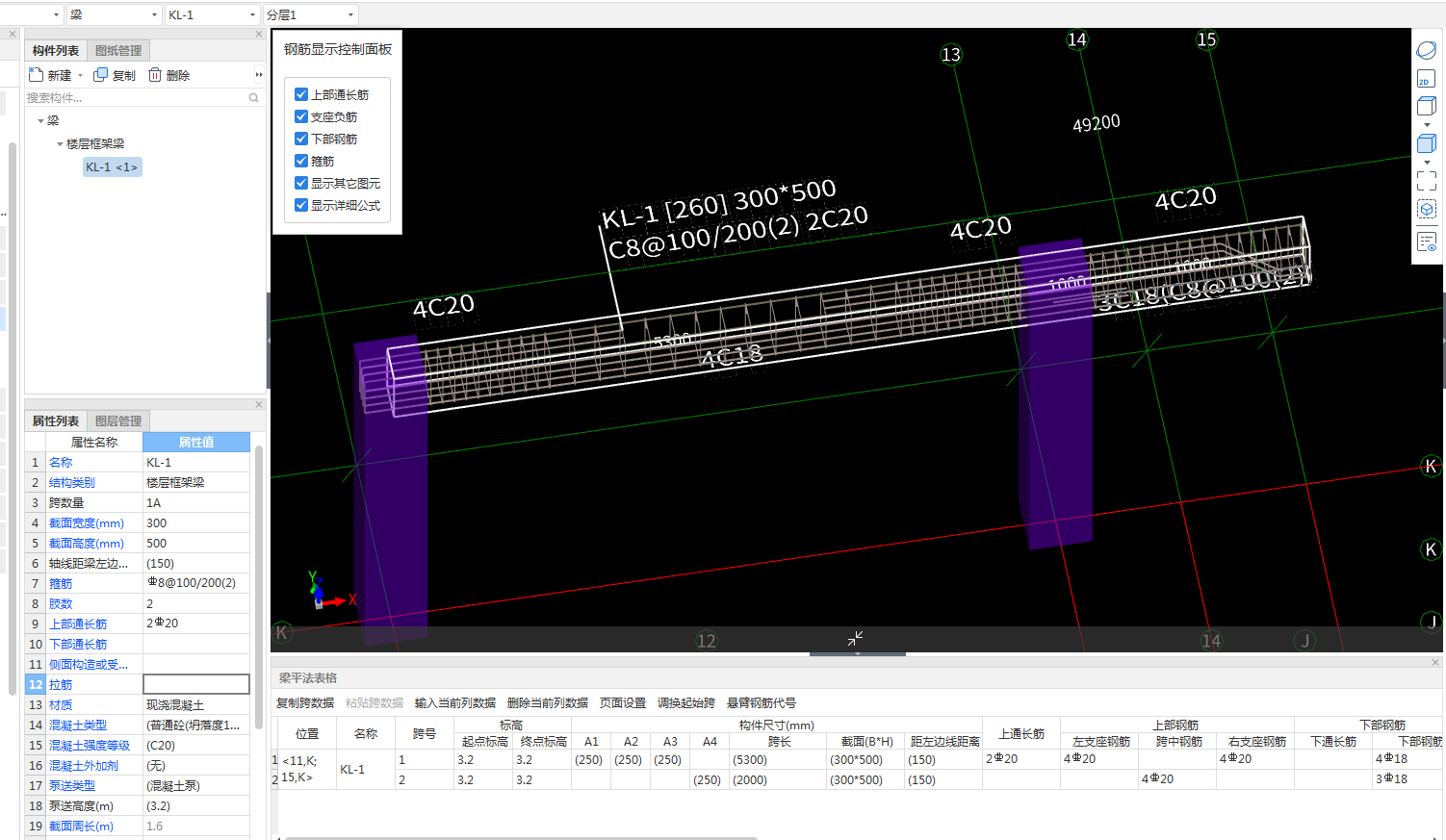The height and width of the screenshot is (840, 1446).
Task: Click 页面设置 button
Action: (623, 703)
